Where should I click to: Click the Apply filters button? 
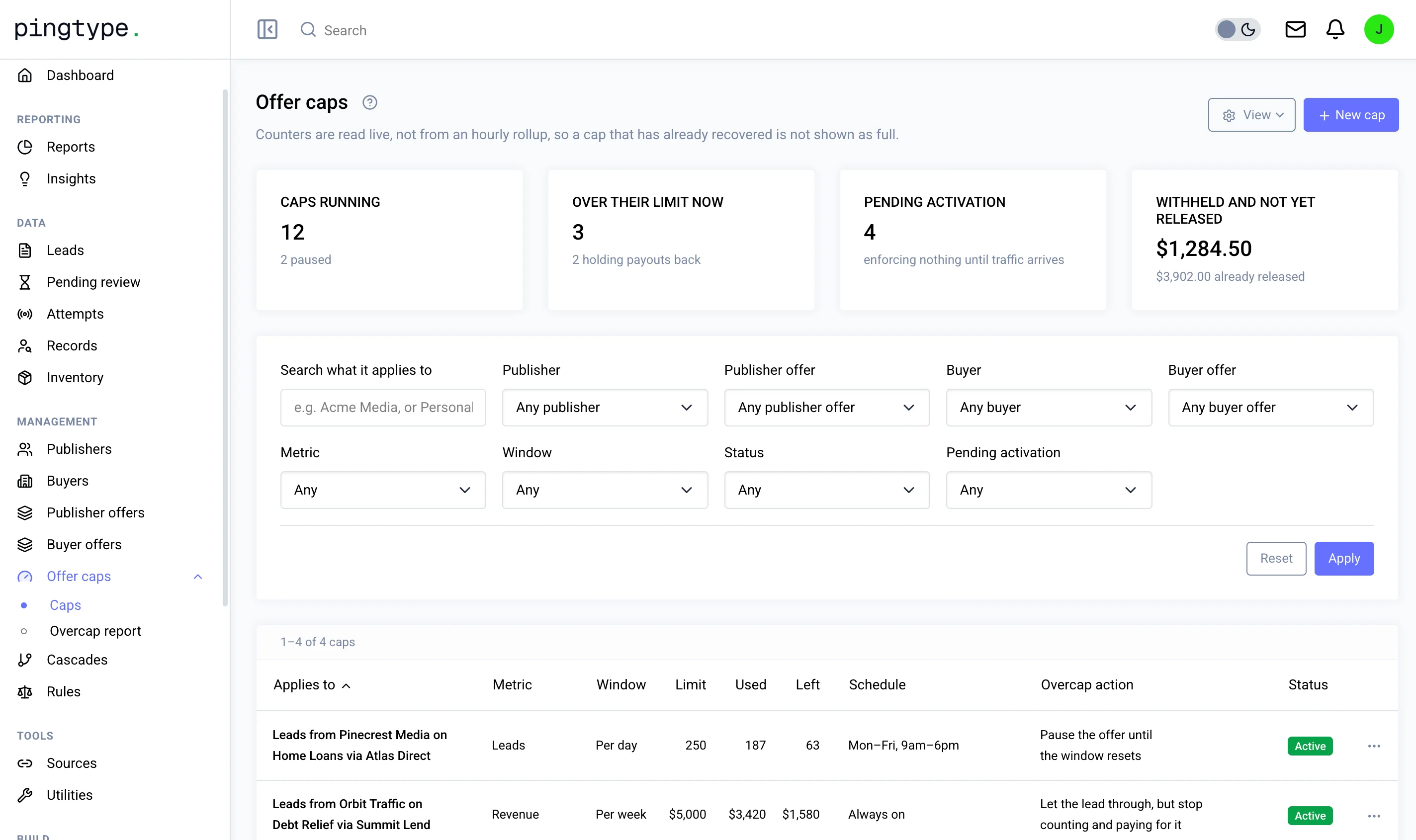[x=1343, y=559]
